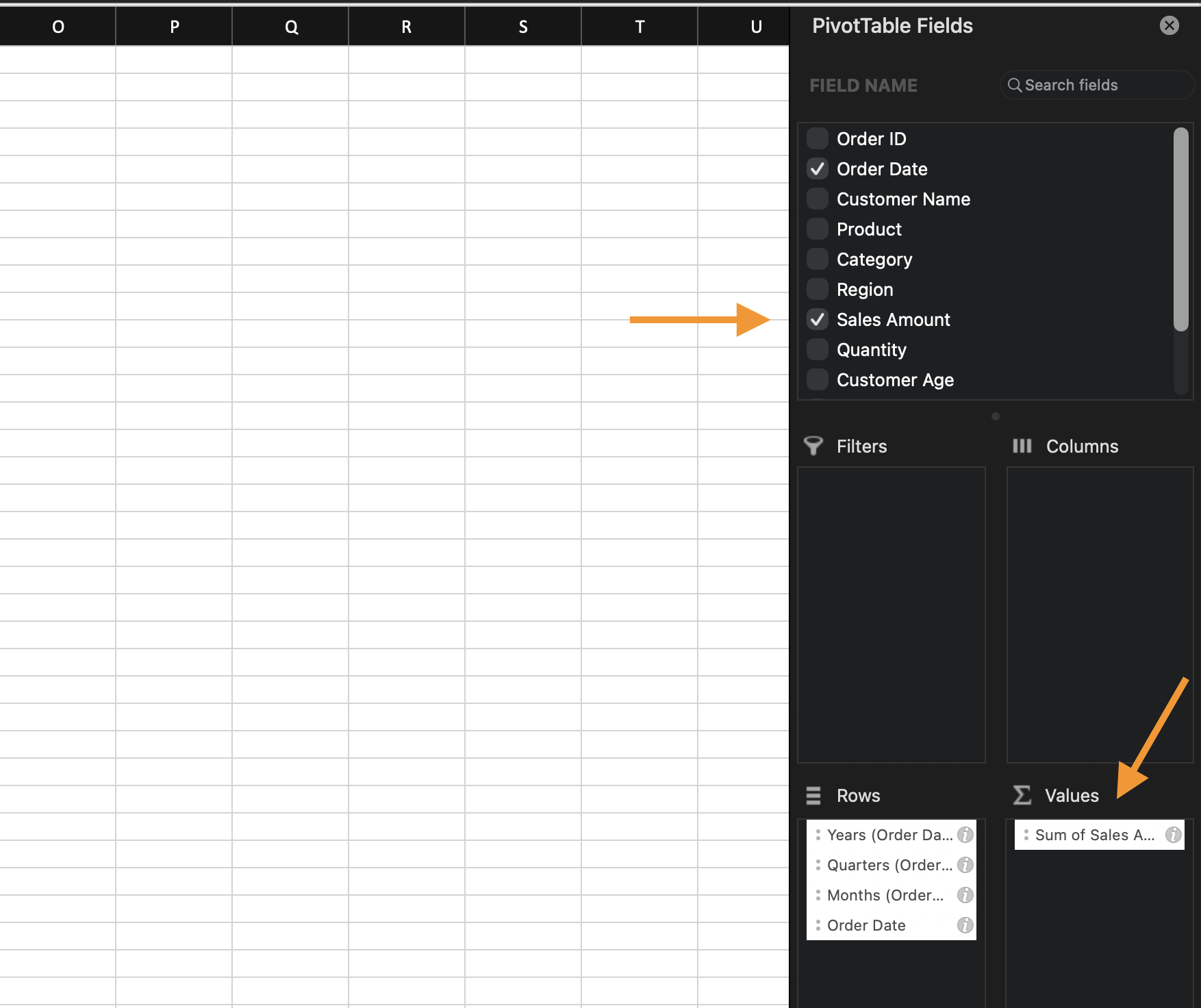The width and height of the screenshot is (1201, 1008).
Task: Click the field list vertical scrollbar
Action: (x=1180, y=230)
